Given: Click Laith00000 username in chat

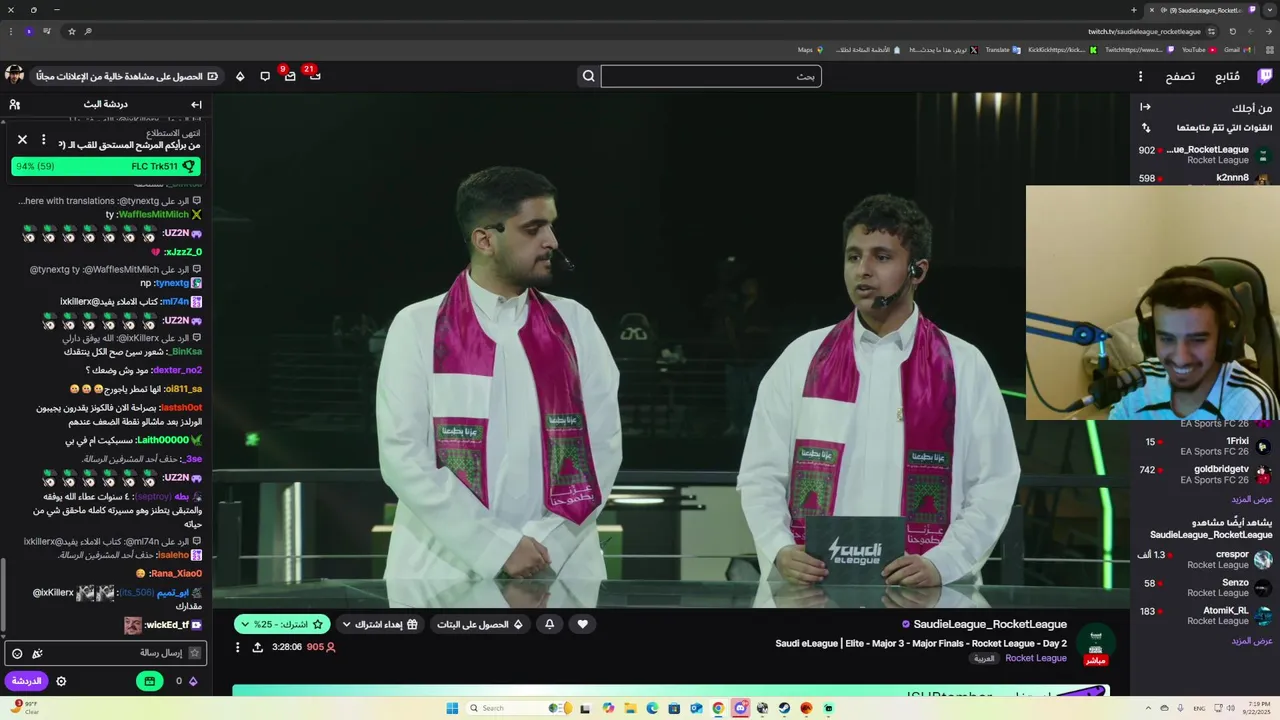Looking at the screenshot, I should pos(162,440).
